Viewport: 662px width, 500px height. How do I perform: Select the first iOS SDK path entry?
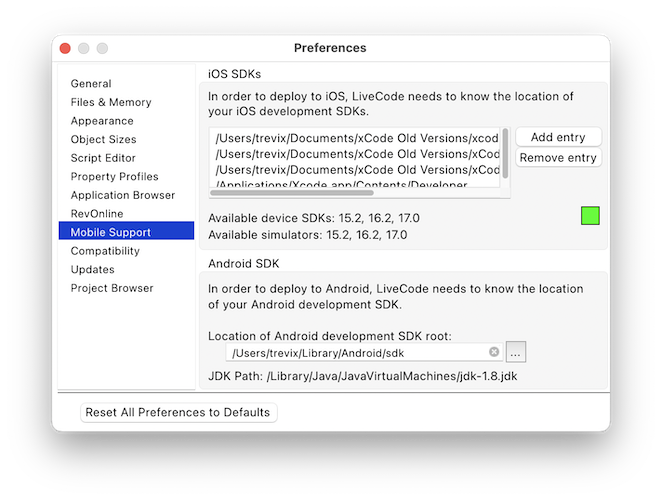(x=356, y=138)
